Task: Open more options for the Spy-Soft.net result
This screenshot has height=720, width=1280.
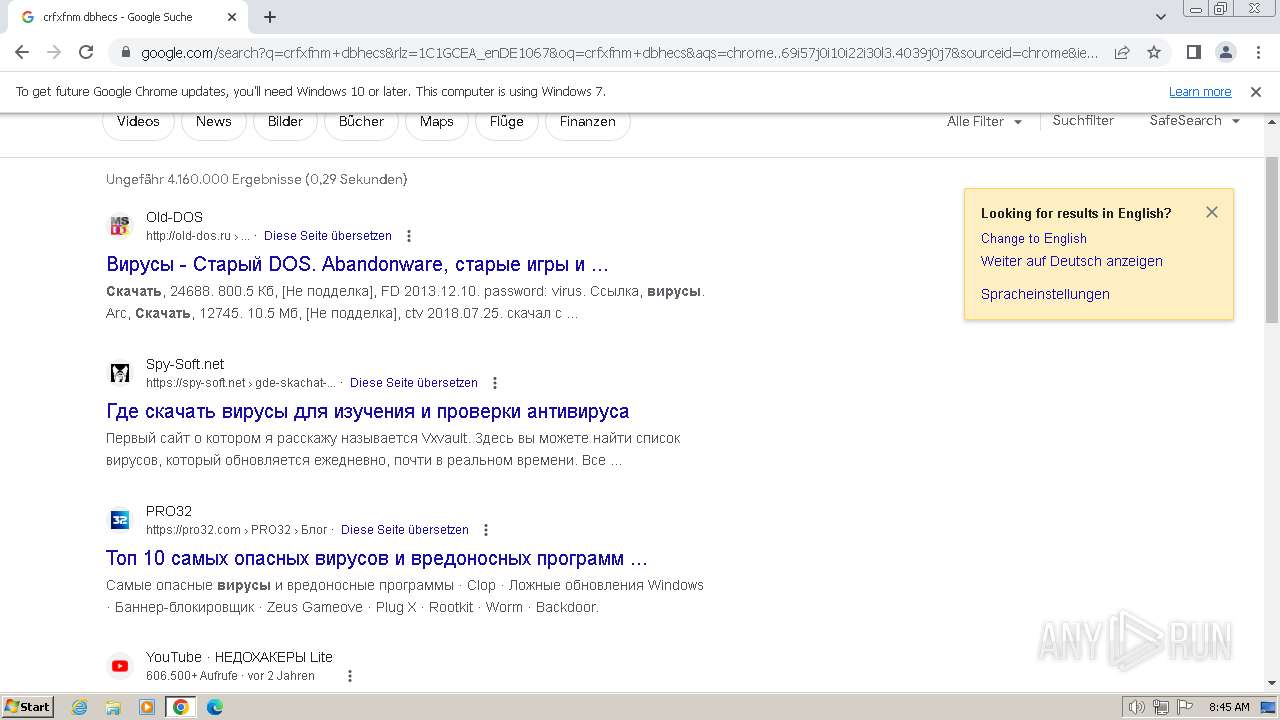Action: [495, 383]
